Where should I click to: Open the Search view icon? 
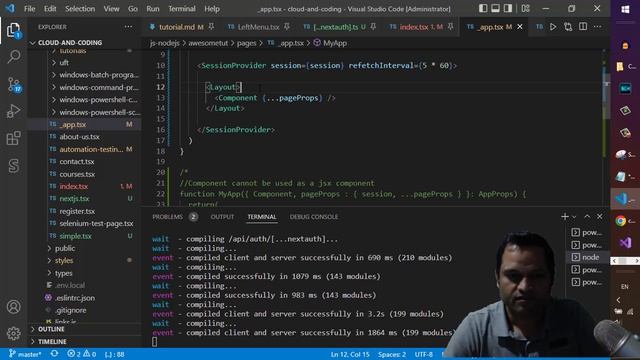[x=13, y=56]
